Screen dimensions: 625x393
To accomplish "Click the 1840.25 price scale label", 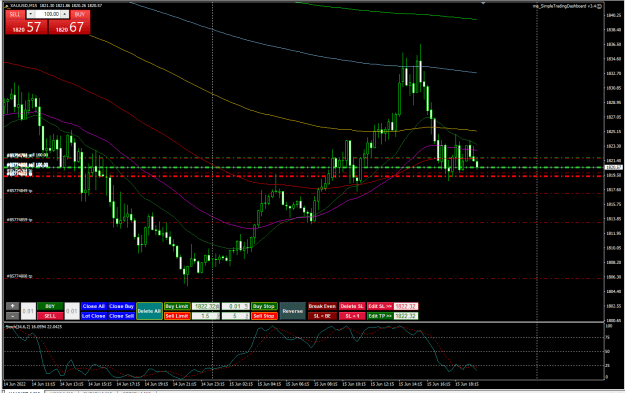I will coord(613,15).
